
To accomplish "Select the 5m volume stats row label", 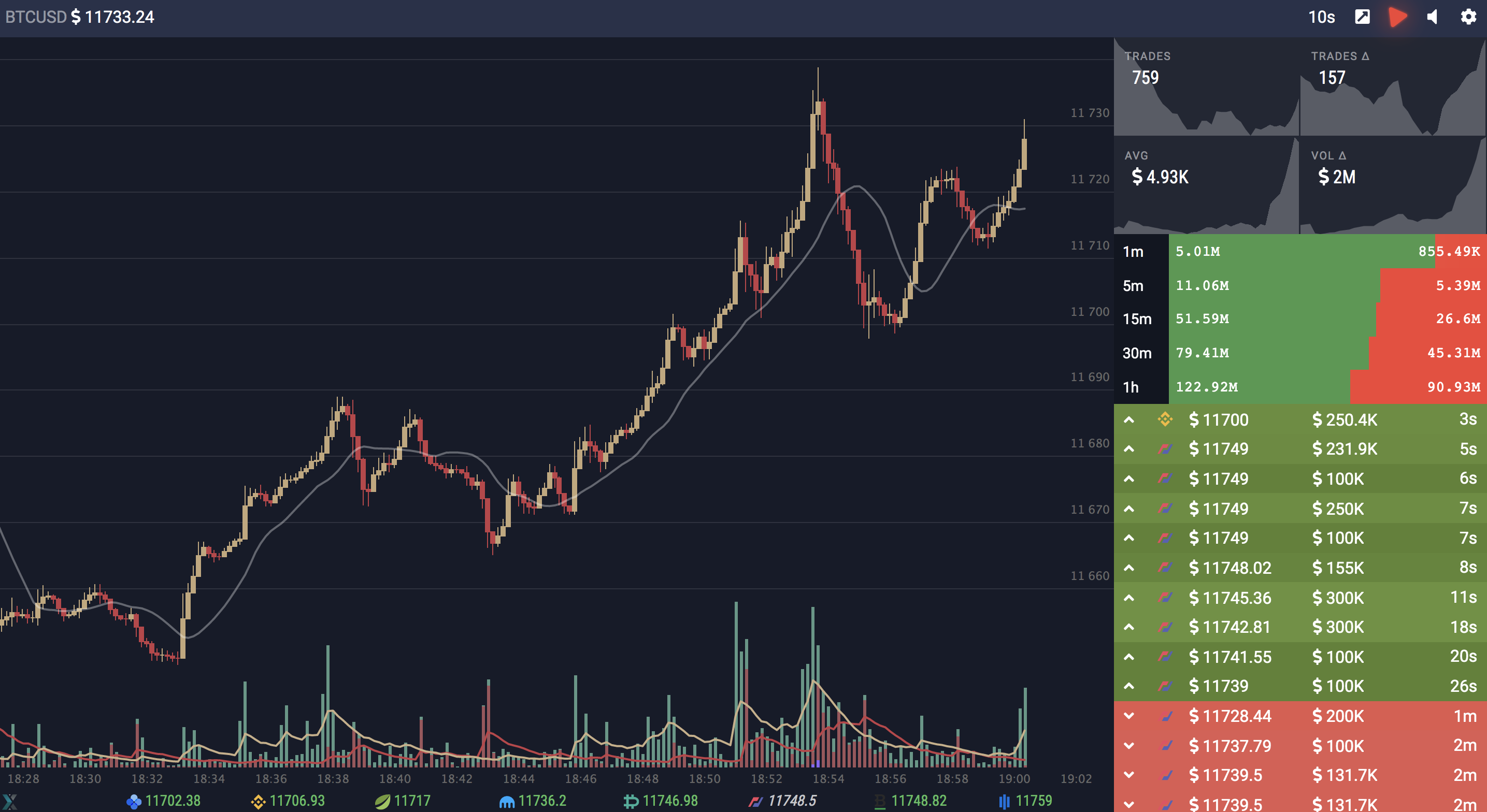I will pos(1133,286).
